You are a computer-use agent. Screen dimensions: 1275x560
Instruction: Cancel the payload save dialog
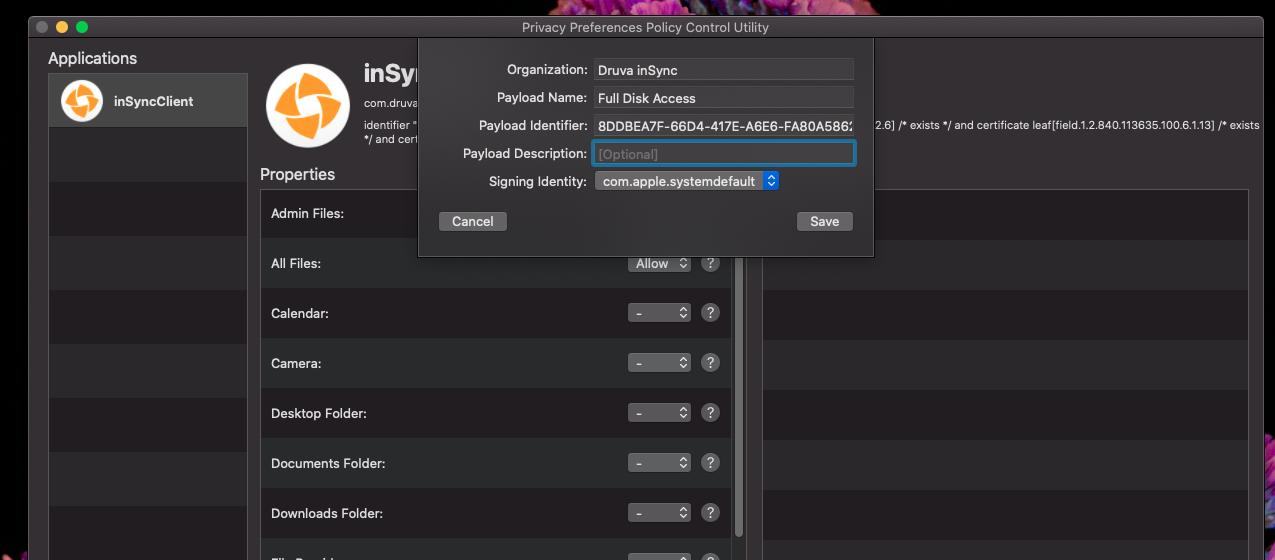click(x=472, y=221)
